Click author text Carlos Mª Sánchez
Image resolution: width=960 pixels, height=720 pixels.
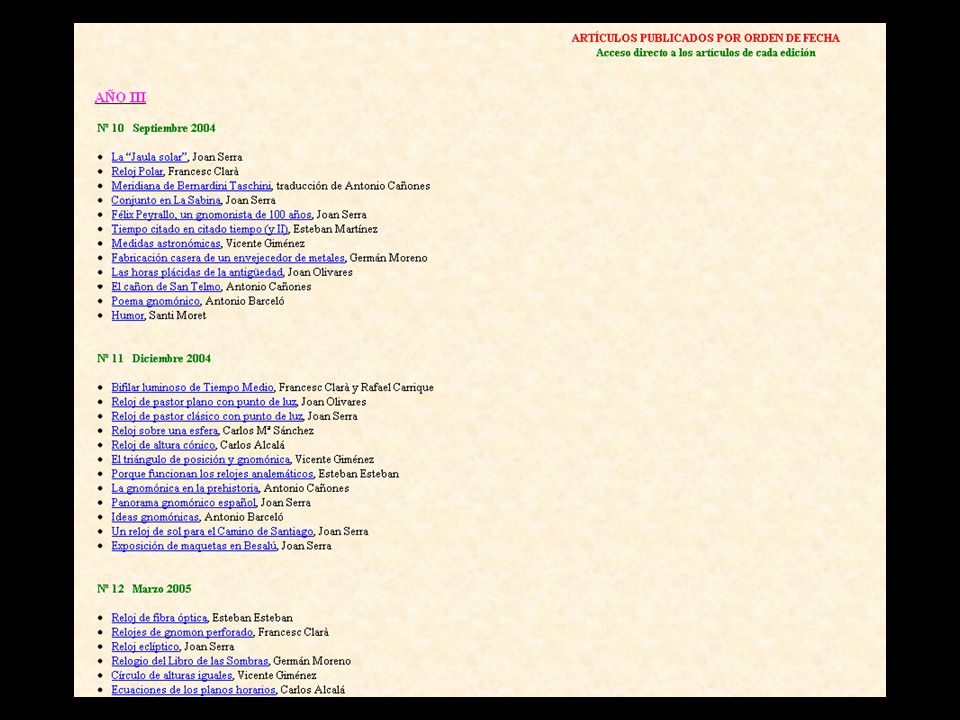(x=268, y=430)
